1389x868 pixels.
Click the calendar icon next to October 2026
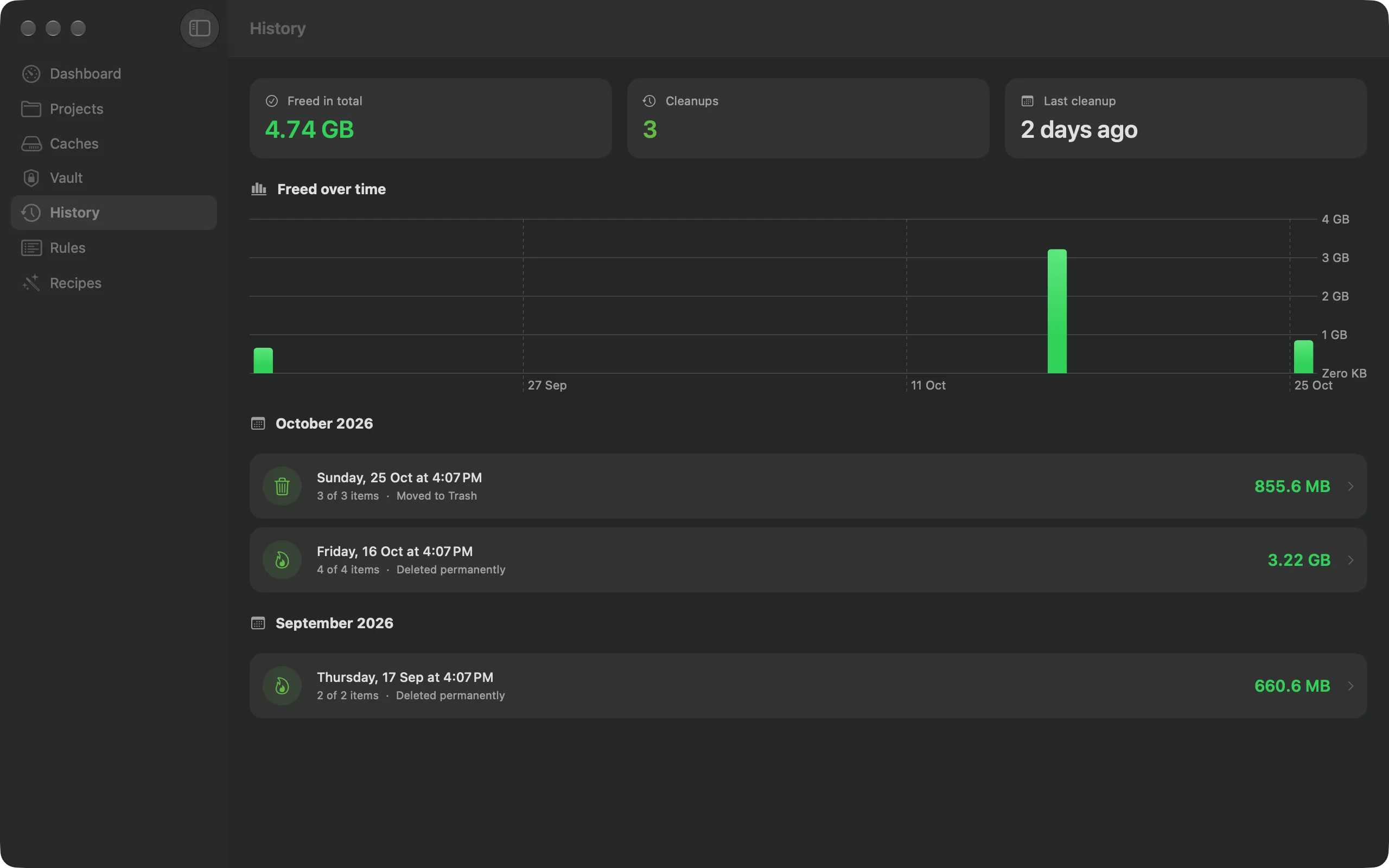click(258, 424)
